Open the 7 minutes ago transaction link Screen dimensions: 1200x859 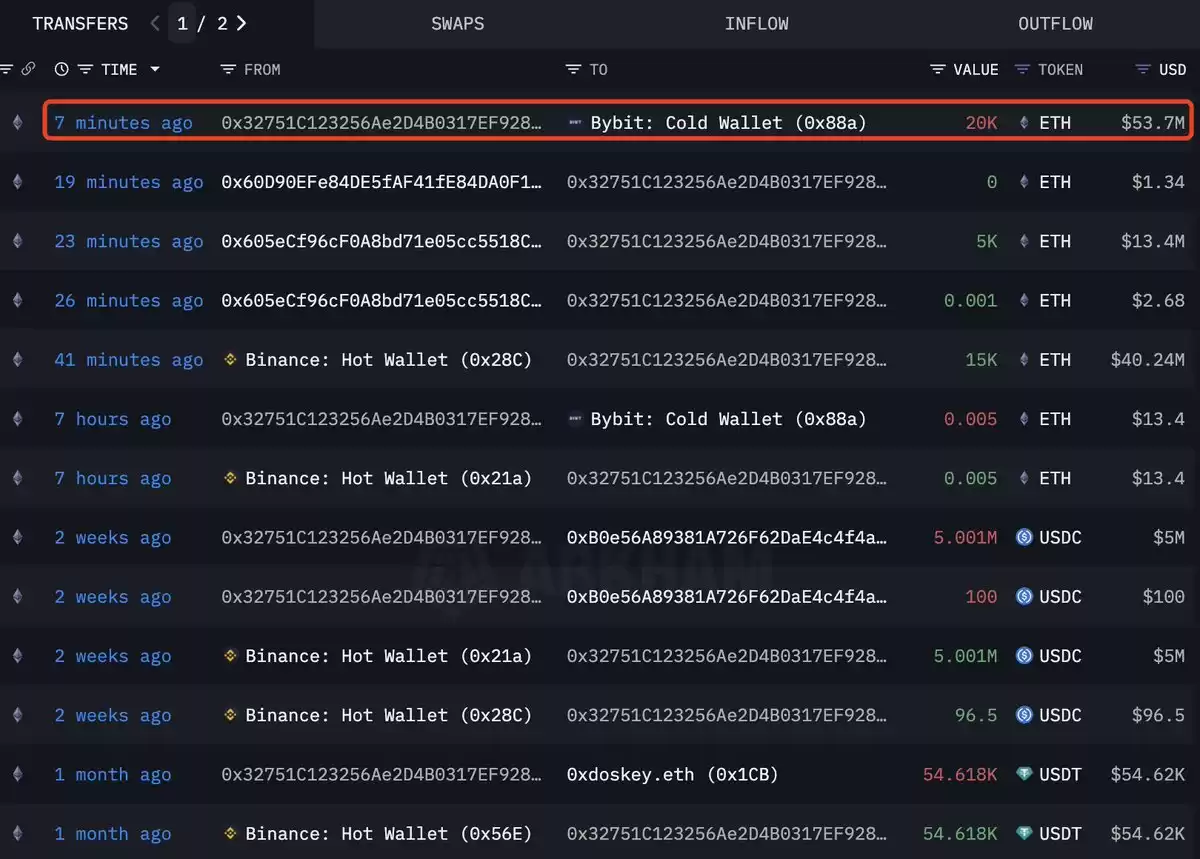(123, 123)
